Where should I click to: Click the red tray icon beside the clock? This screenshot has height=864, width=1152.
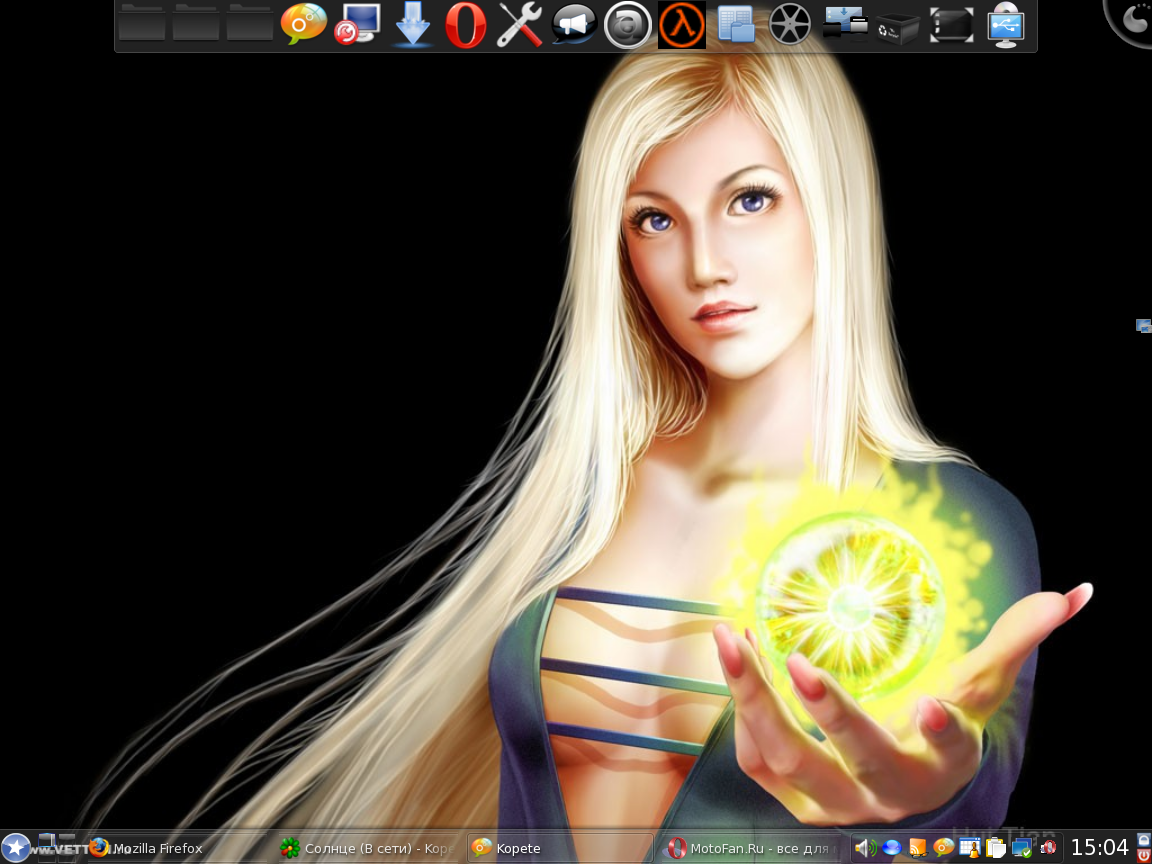(1048, 849)
